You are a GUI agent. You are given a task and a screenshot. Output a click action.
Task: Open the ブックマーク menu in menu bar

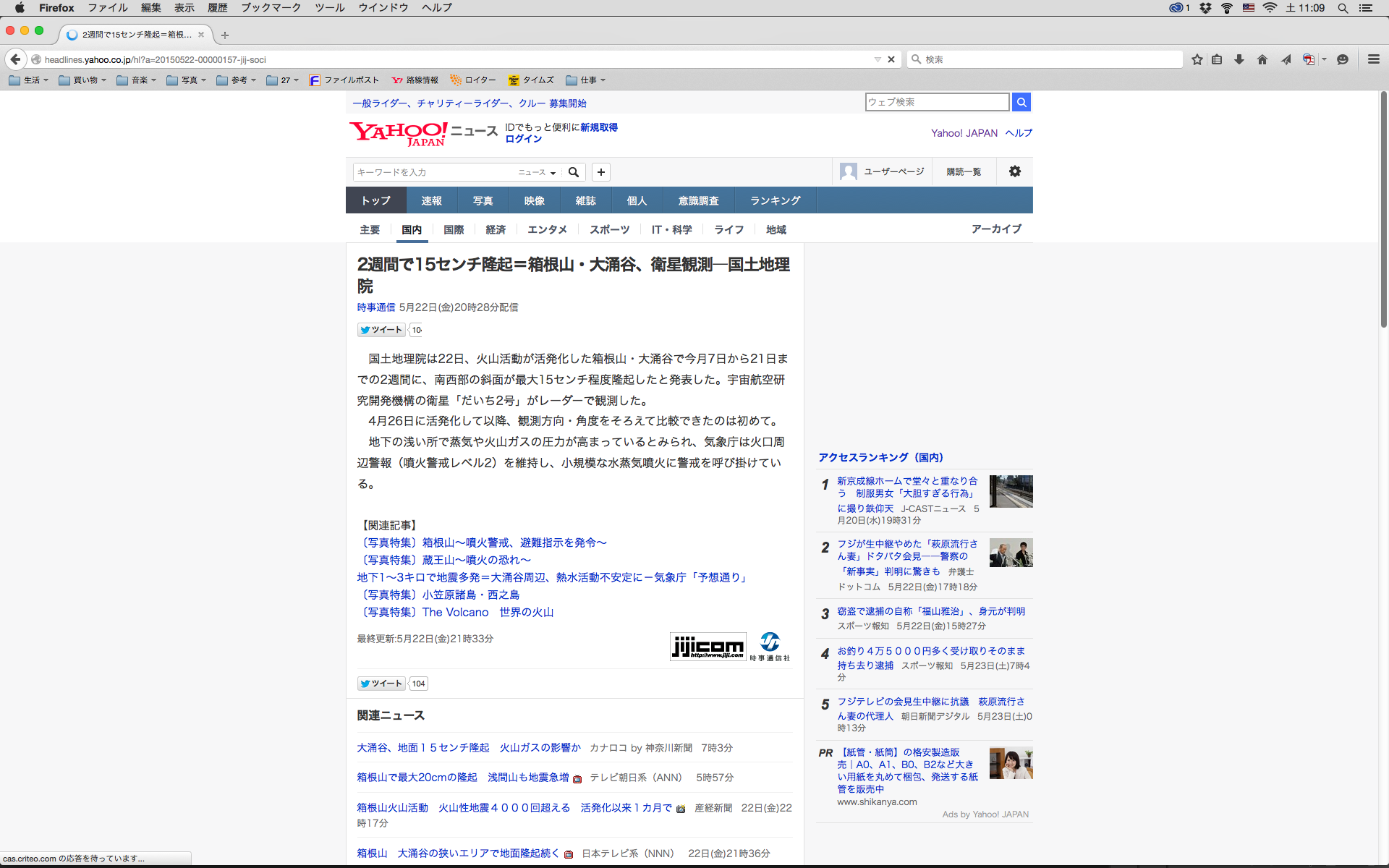pos(271,8)
